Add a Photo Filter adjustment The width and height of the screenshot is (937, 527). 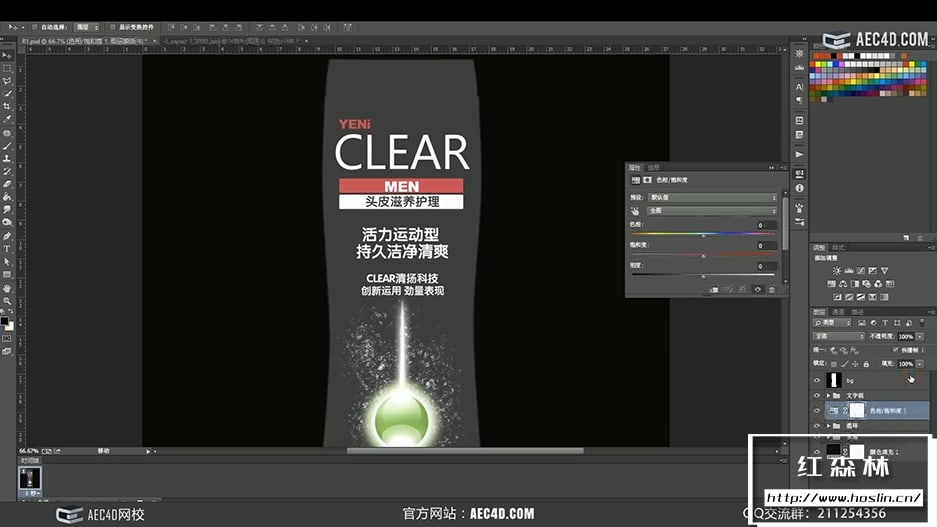click(866, 284)
